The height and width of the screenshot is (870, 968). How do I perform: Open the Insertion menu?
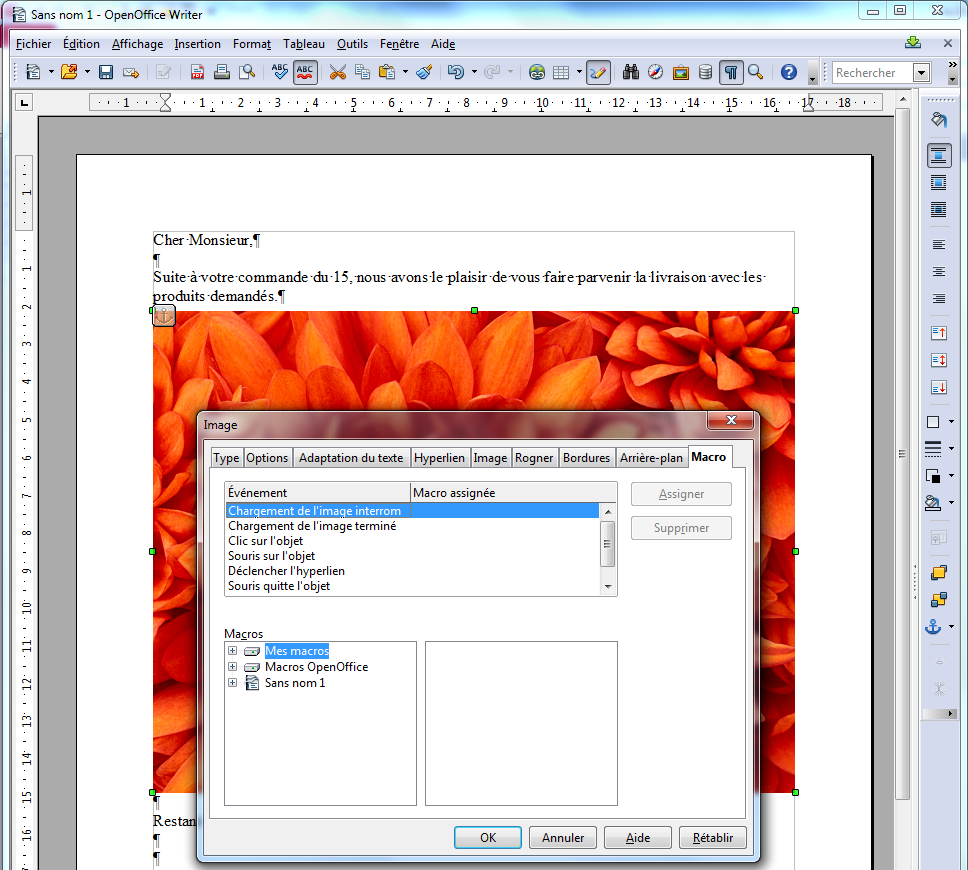(x=198, y=44)
